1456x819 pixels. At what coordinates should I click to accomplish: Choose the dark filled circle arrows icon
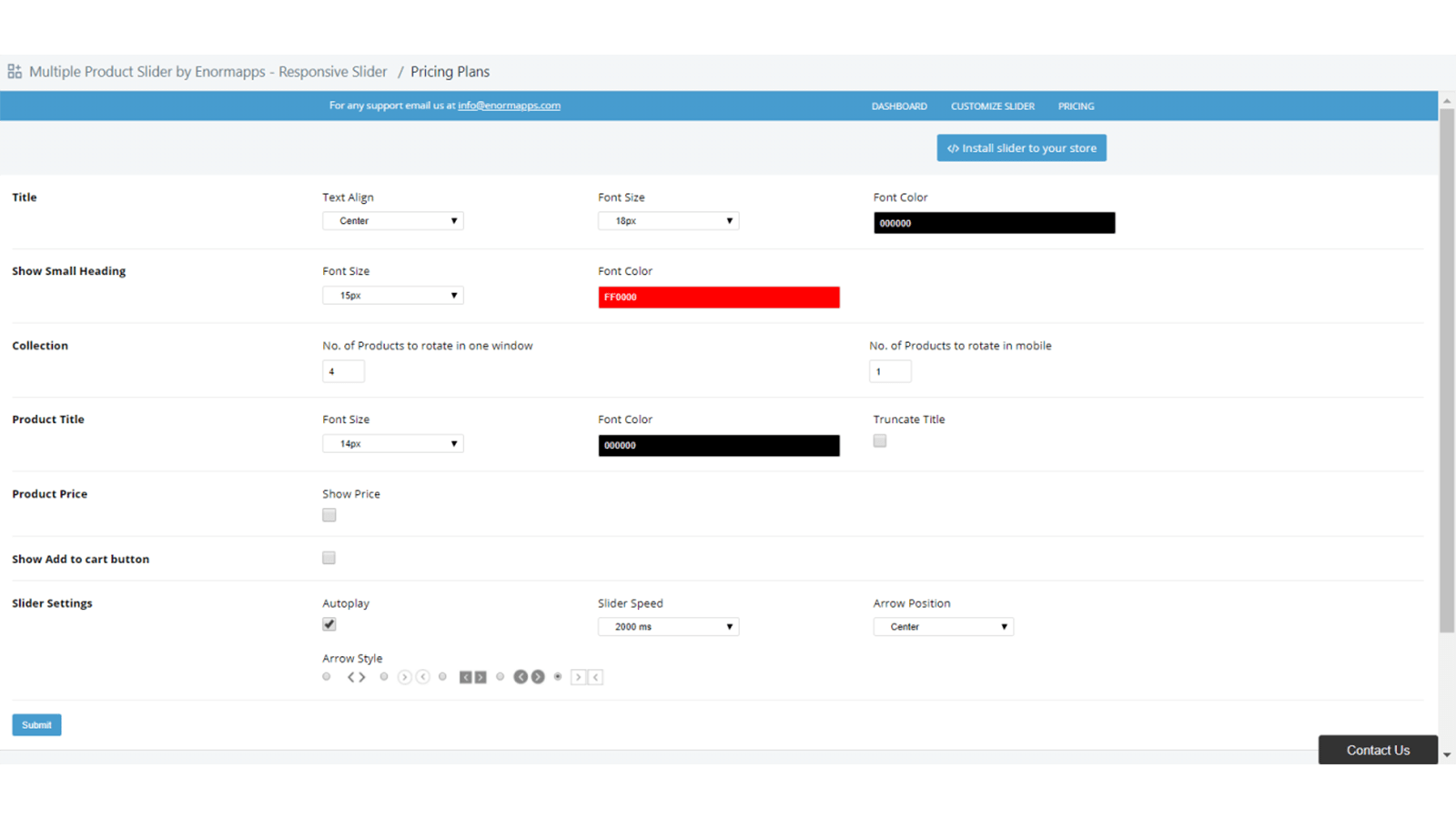coord(529,677)
